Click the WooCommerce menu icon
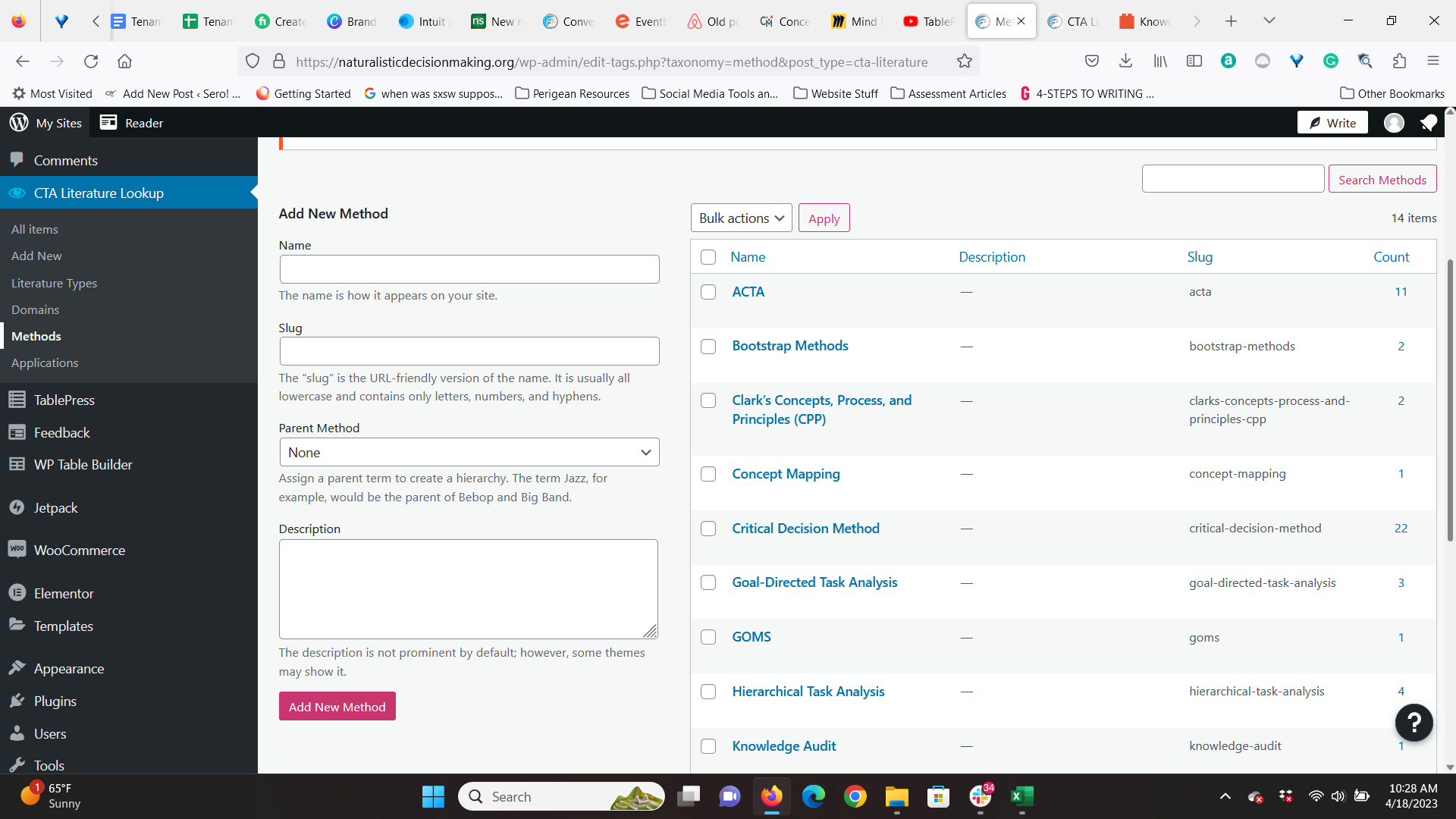1456x819 pixels. click(x=17, y=550)
